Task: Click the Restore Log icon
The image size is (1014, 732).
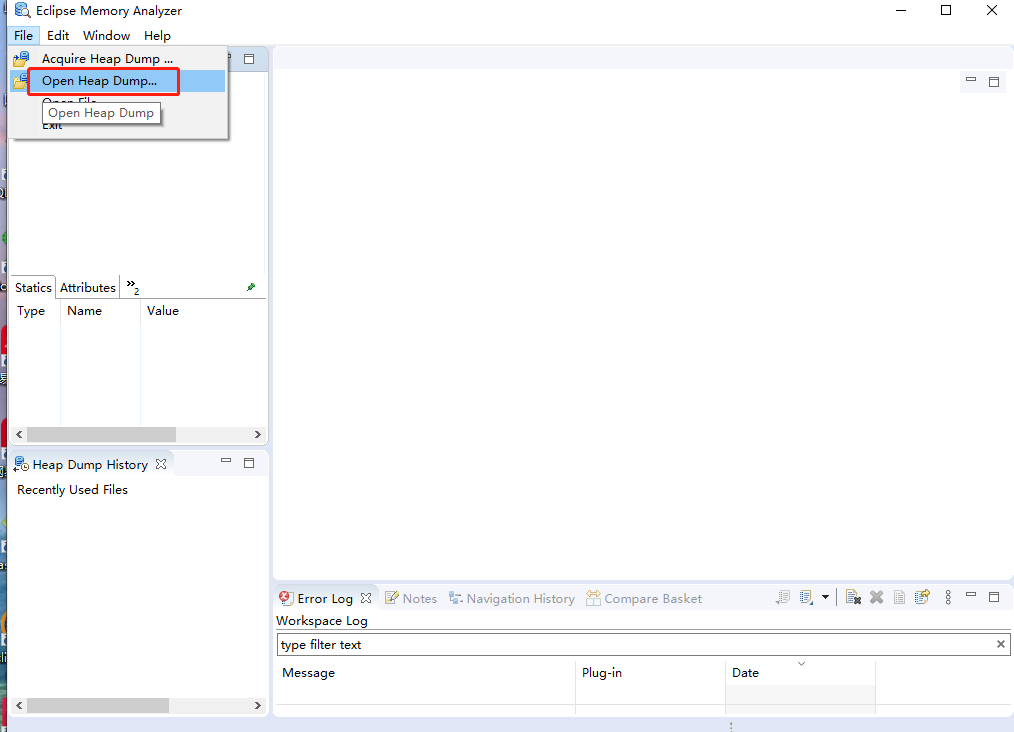Action: [x=922, y=596]
